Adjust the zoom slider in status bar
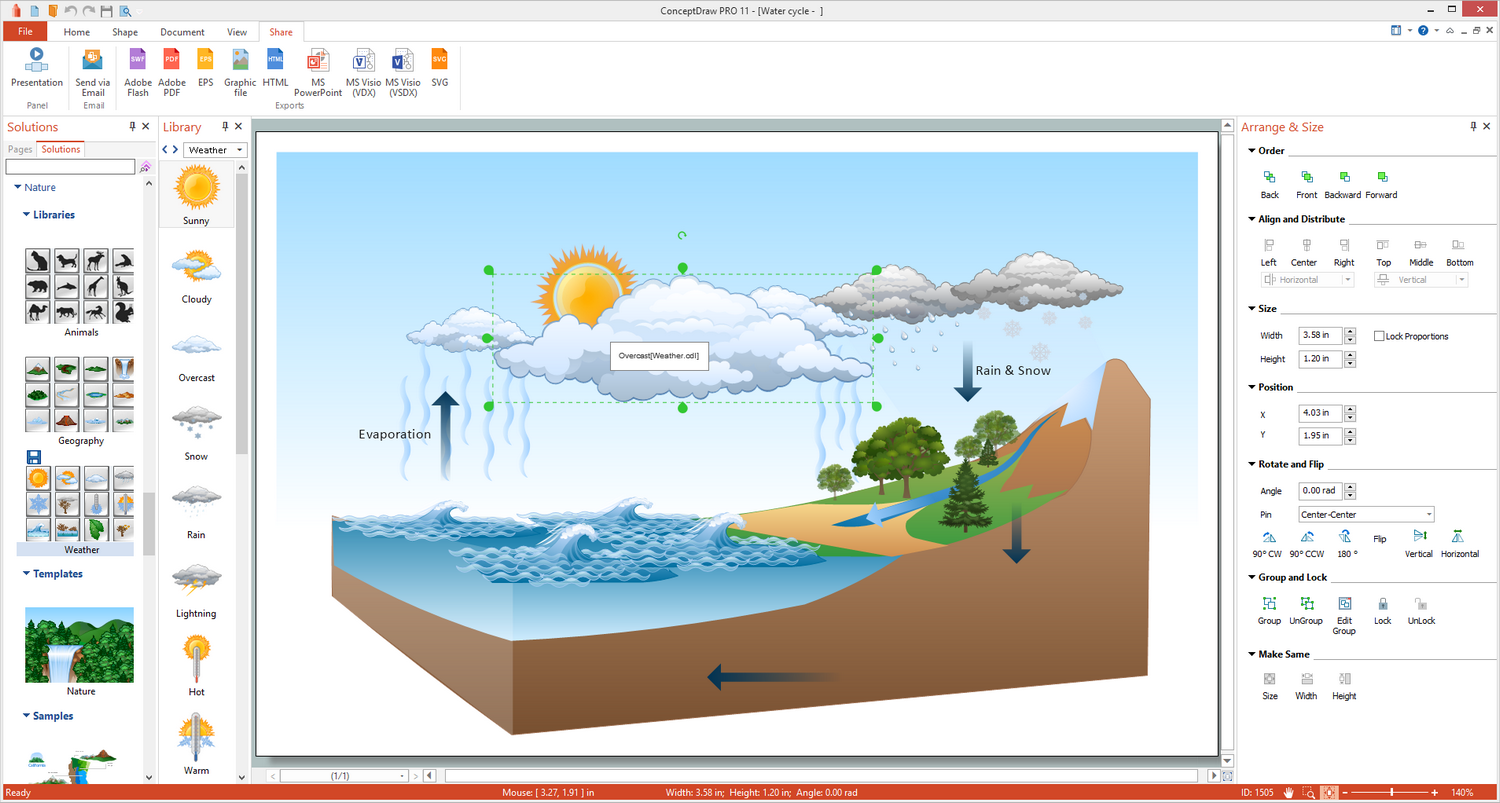The width and height of the screenshot is (1500, 803). [1392, 792]
